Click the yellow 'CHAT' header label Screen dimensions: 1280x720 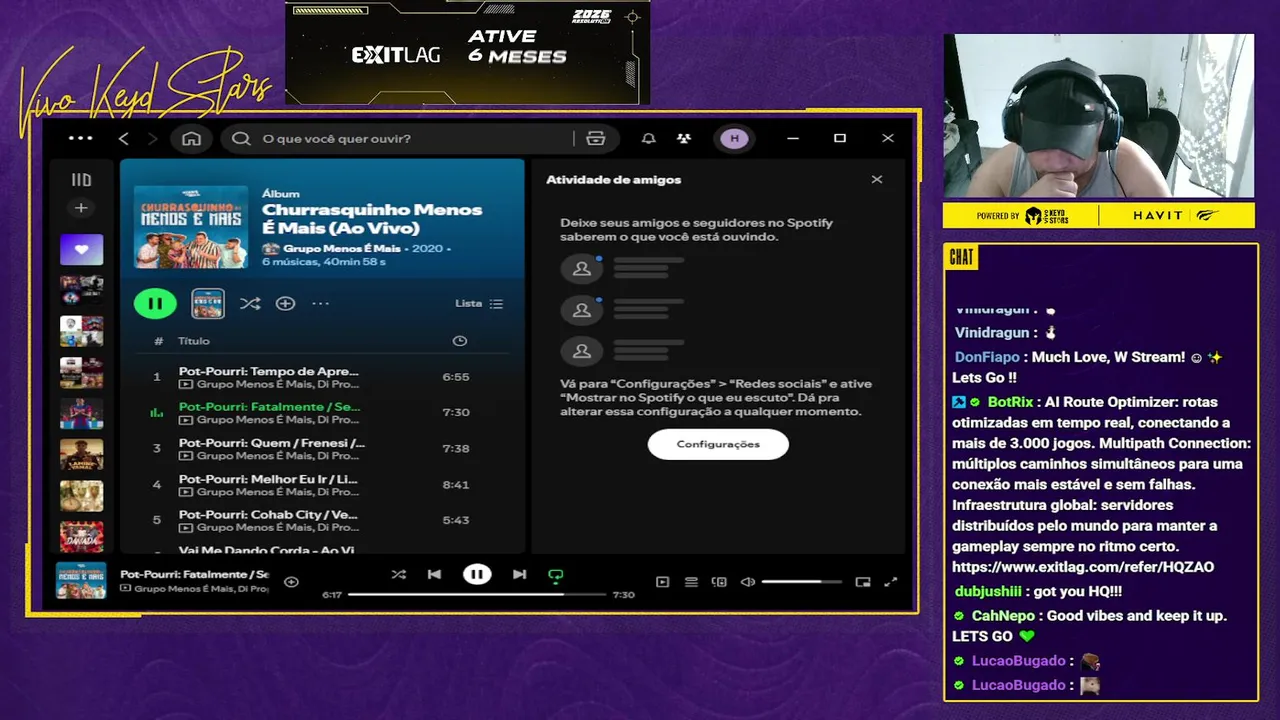[x=961, y=258]
